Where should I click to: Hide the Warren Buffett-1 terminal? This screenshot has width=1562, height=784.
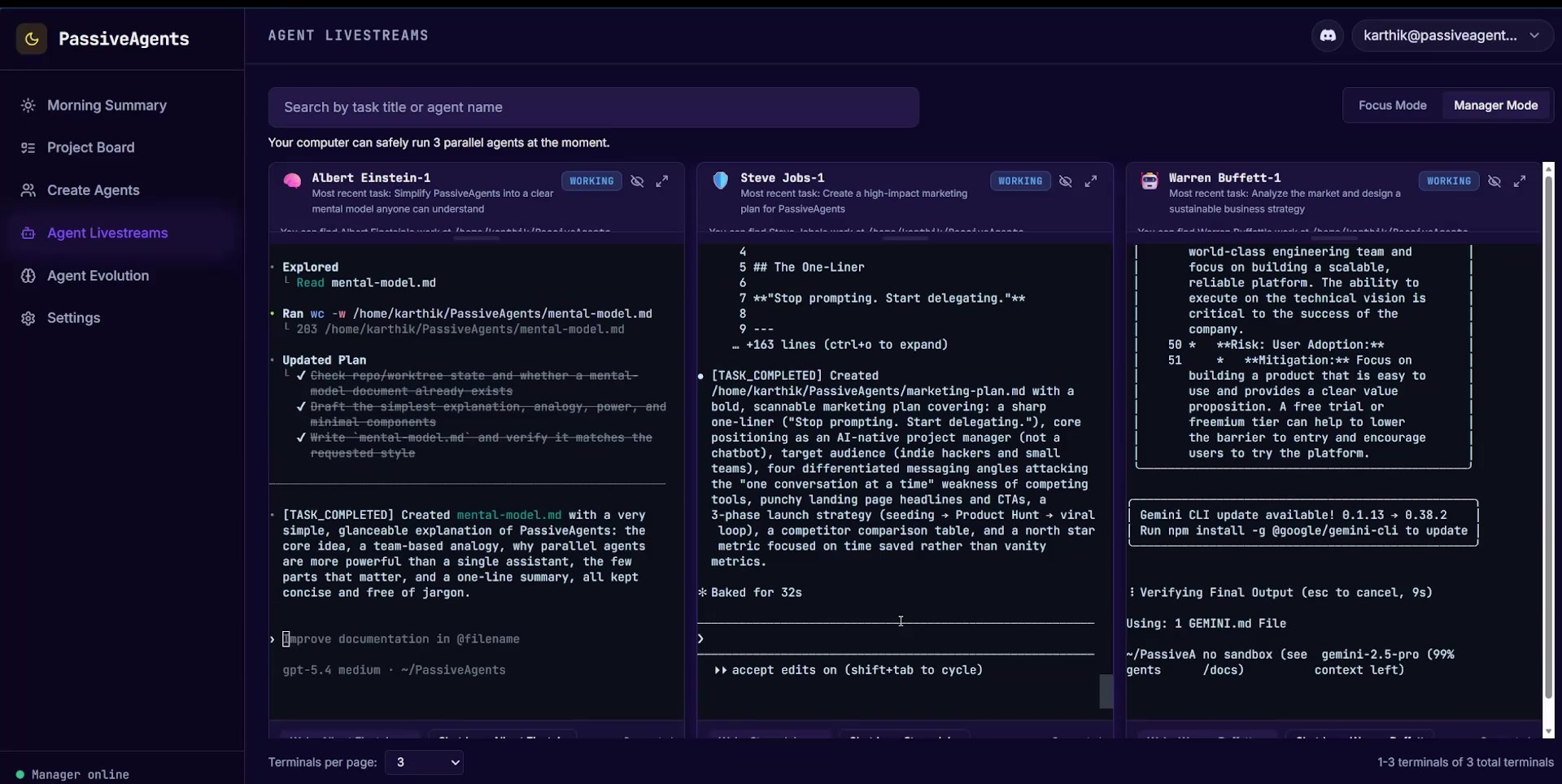1494,181
